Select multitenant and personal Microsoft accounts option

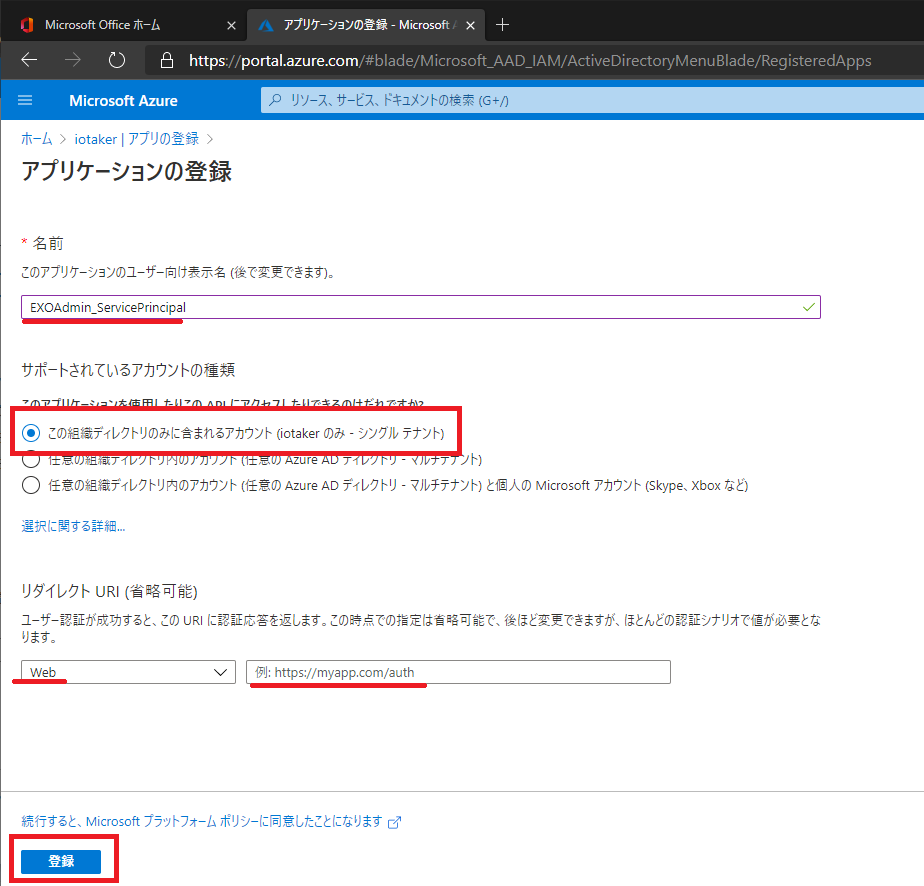coord(31,485)
